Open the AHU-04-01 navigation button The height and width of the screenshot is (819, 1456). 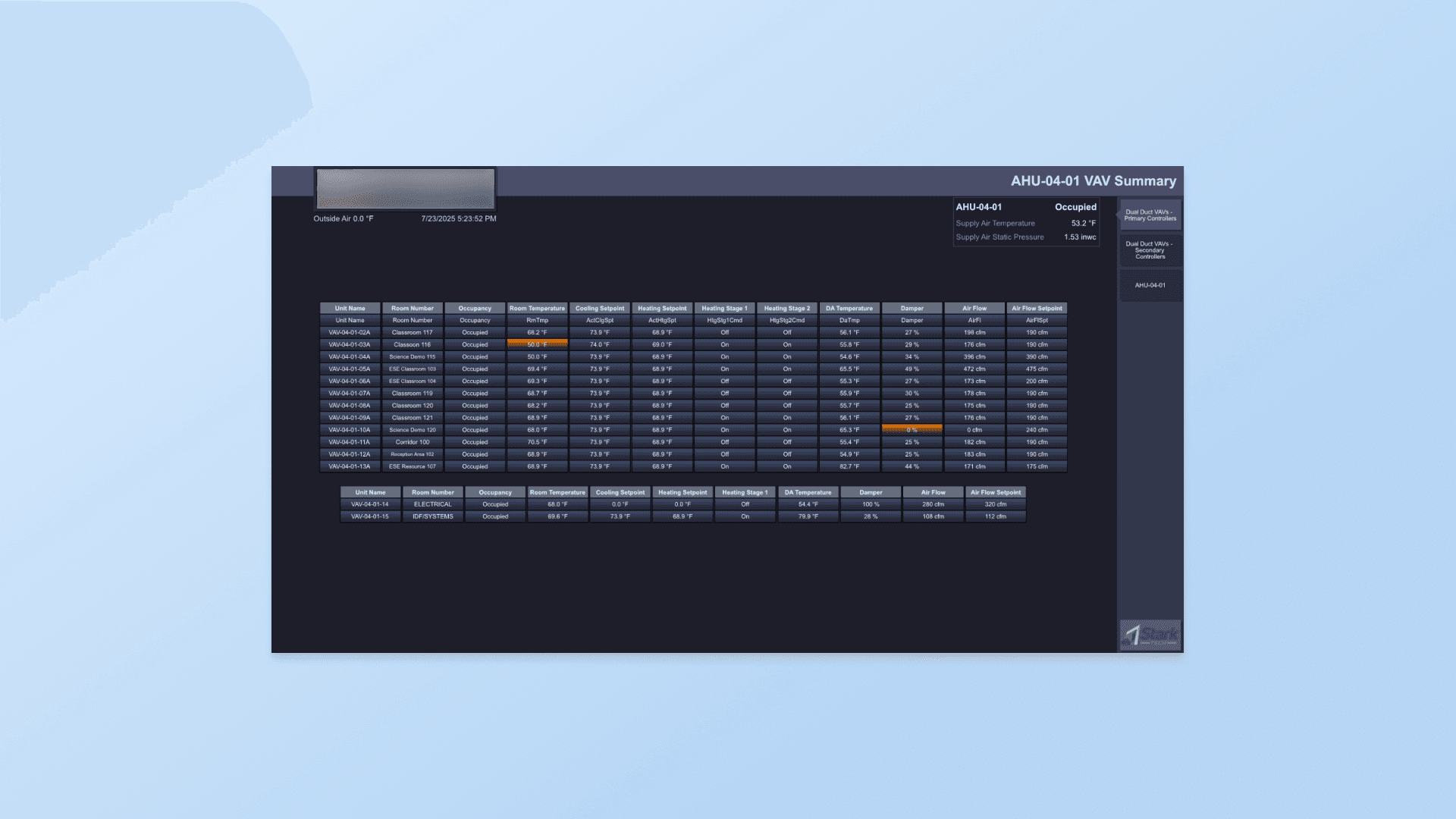tap(1150, 285)
